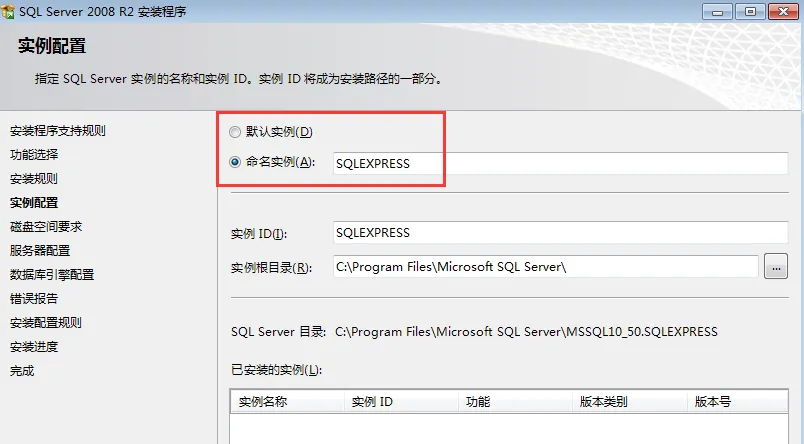804x444 pixels.
Task: Select the 磁盘空间要求 step
Action: (46, 227)
